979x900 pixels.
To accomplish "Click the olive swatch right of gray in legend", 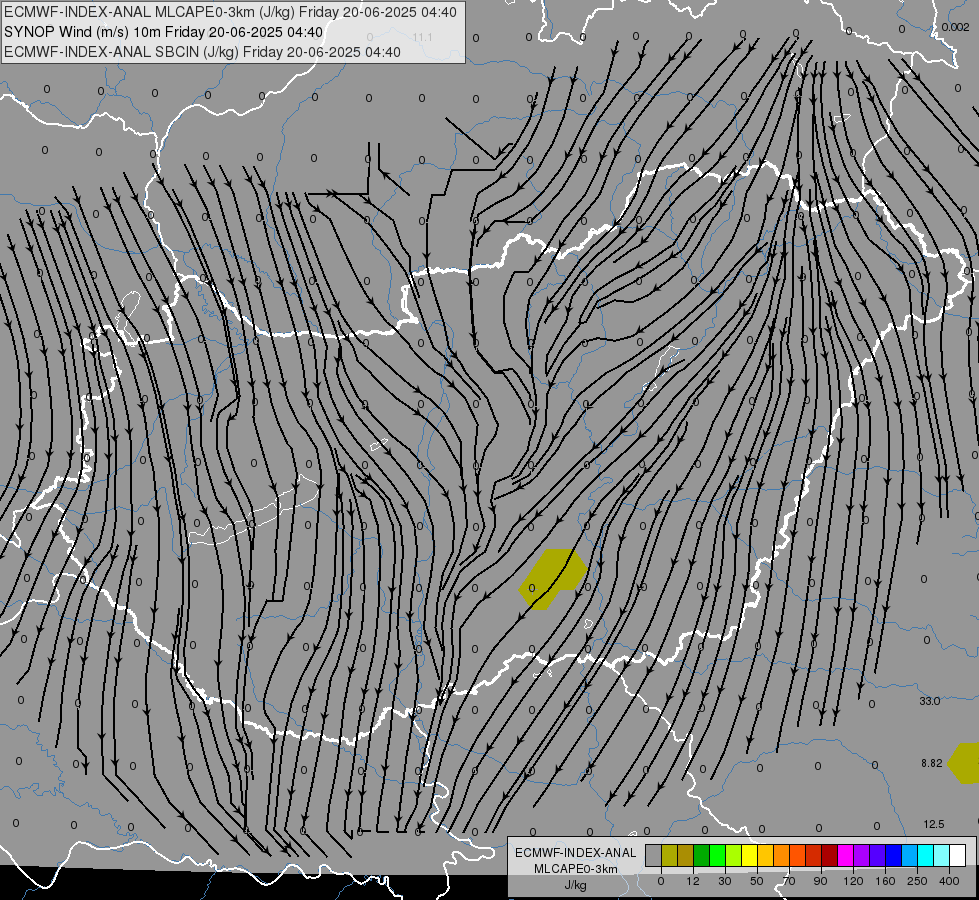I will point(670,855).
